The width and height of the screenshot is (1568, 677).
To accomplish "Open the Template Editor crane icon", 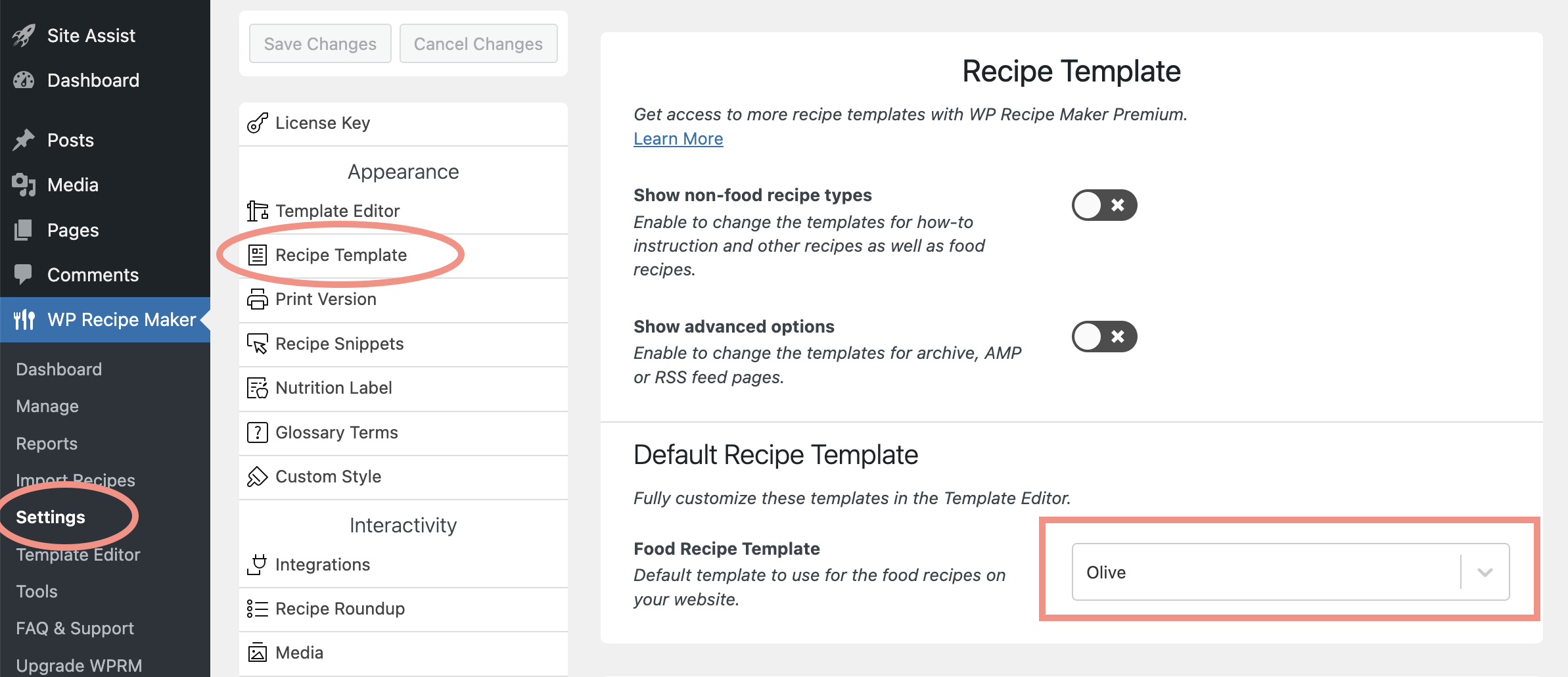I will (257, 211).
